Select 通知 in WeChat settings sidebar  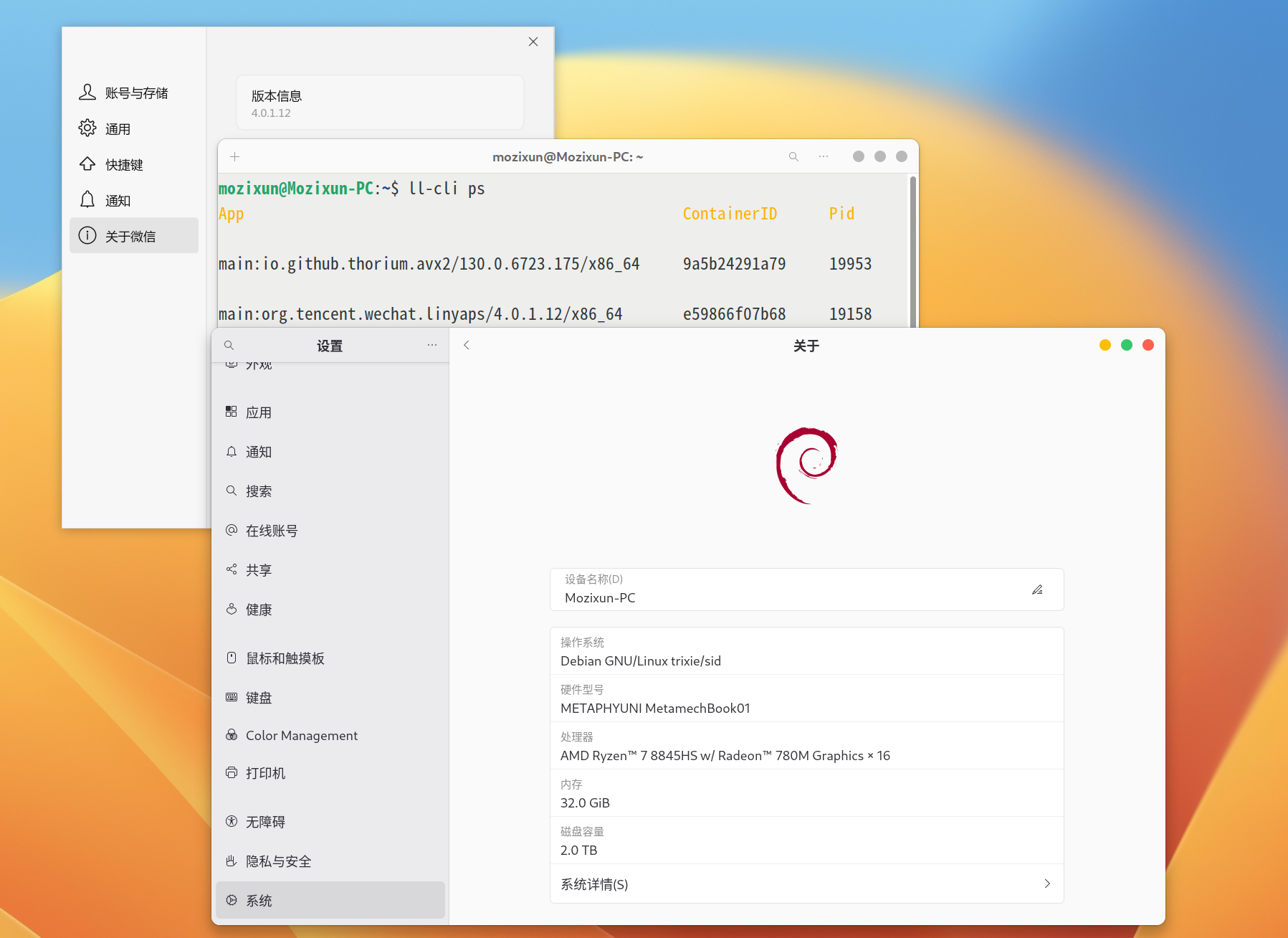click(134, 200)
